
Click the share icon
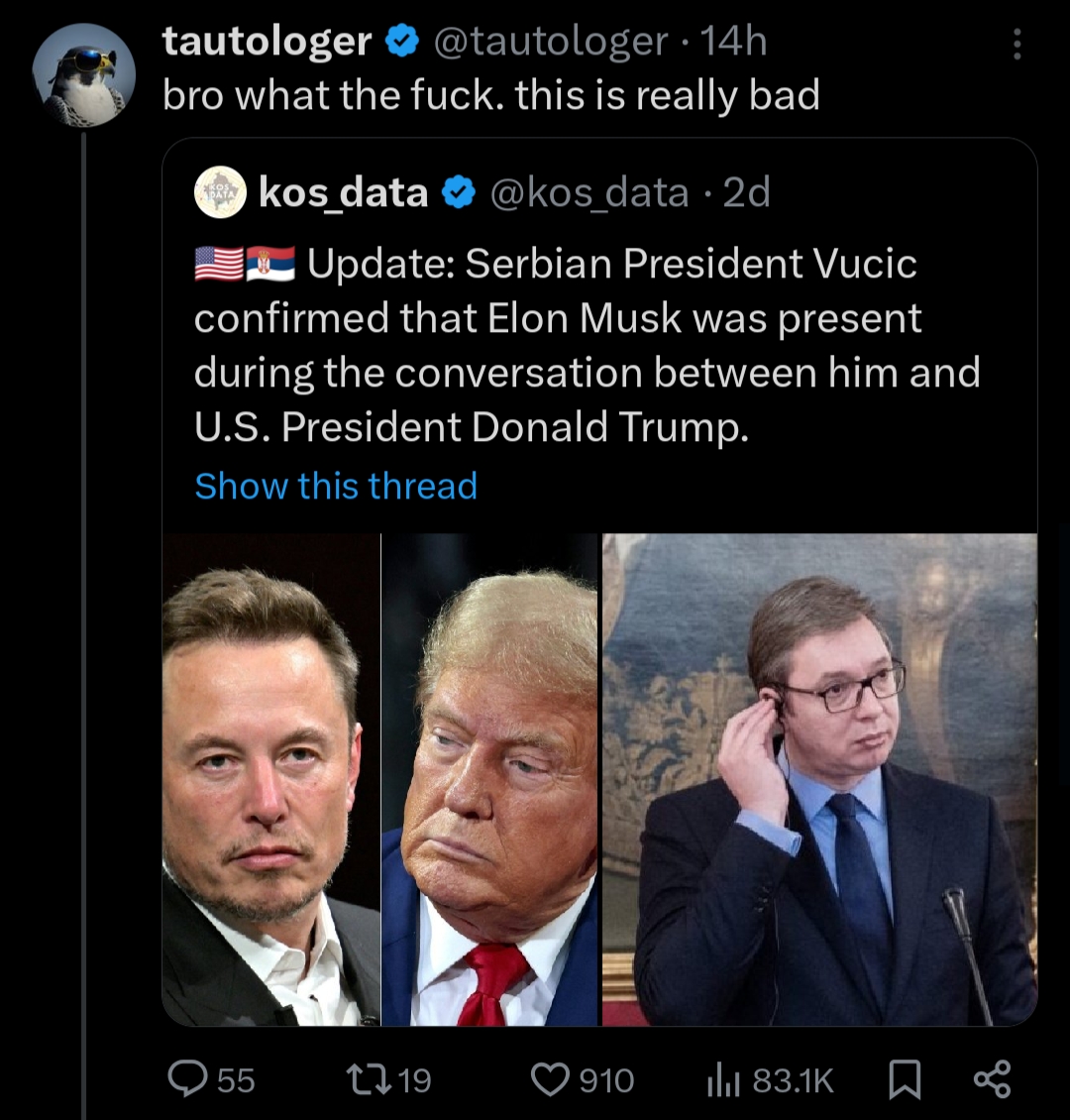point(992,1078)
